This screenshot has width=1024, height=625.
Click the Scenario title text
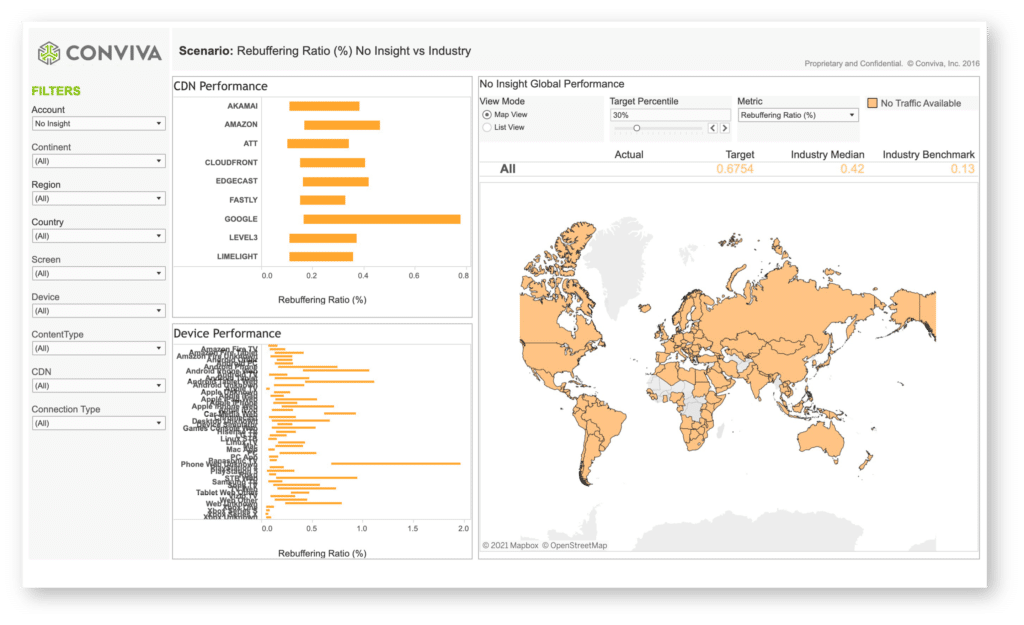tap(325, 51)
